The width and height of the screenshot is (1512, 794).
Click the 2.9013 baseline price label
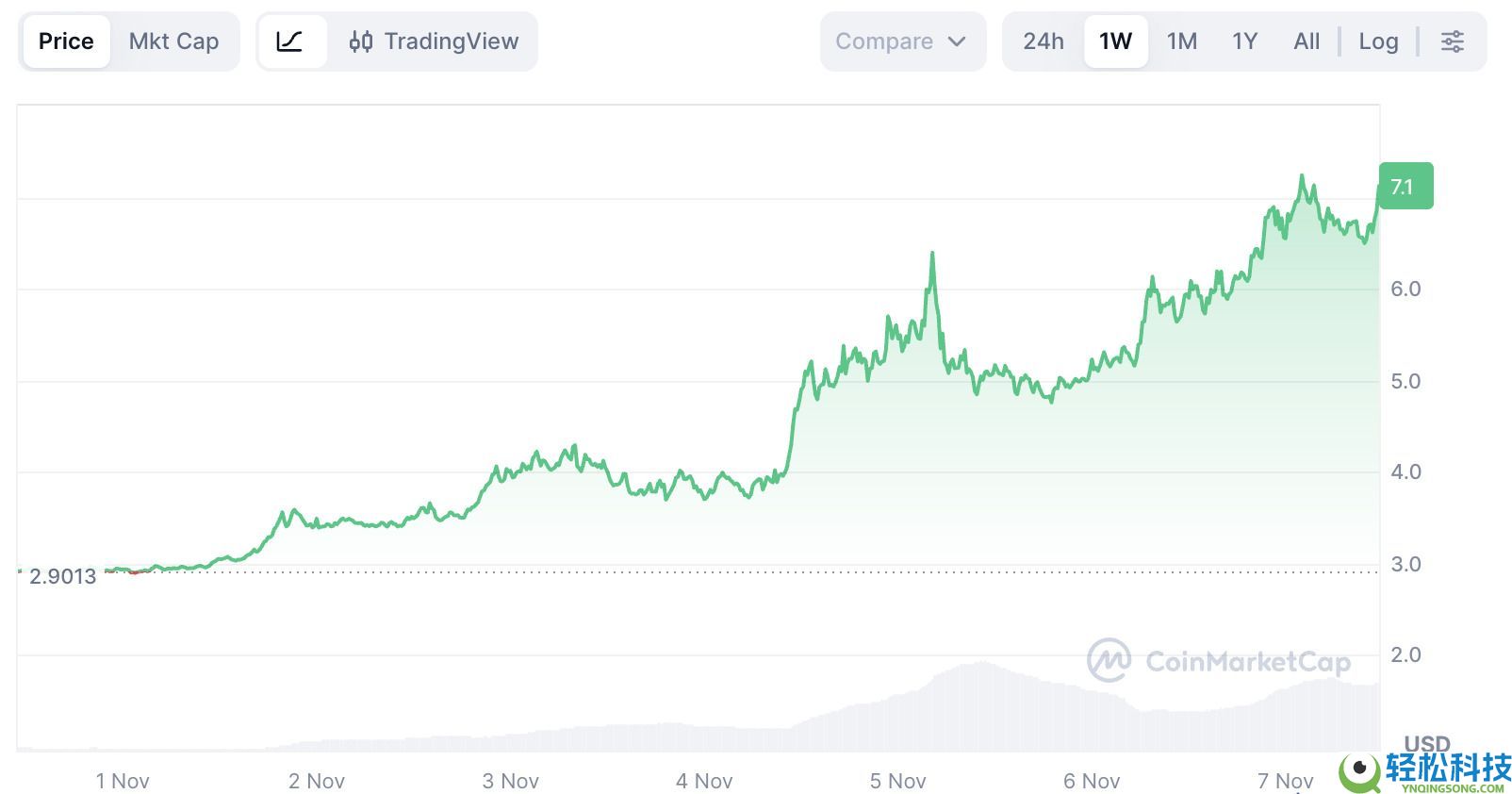pyautogui.click(x=63, y=576)
